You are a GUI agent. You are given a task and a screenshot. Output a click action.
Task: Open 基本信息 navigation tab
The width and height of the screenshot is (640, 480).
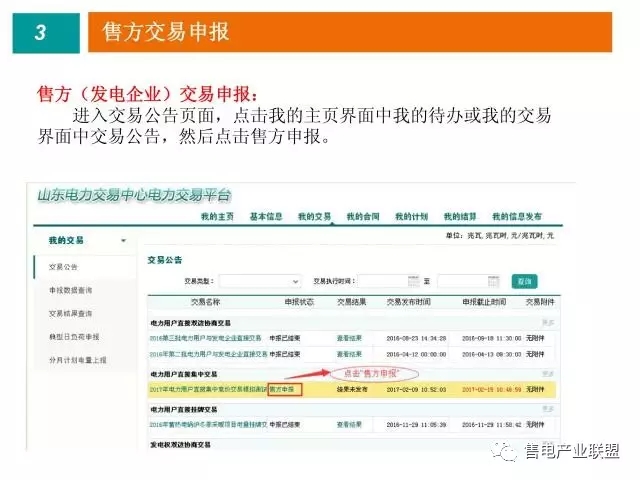pos(266,216)
